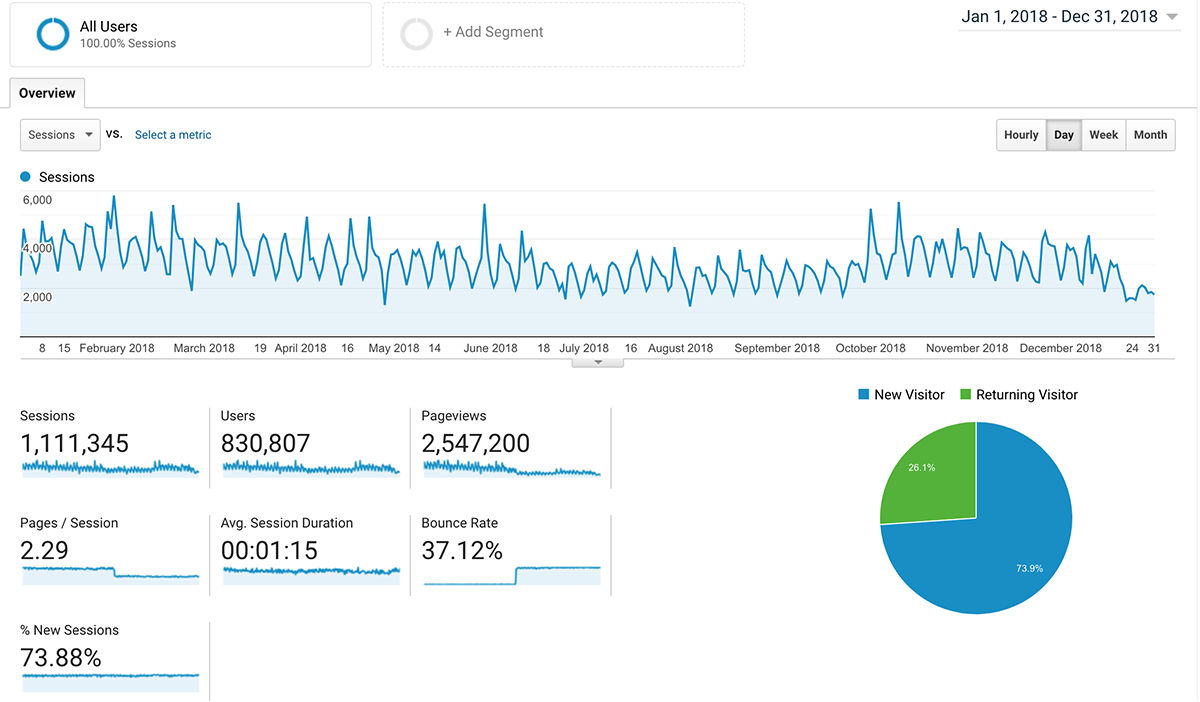Click the Select a metric link
The width and height of the screenshot is (1200, 702).
coord(173,135)
